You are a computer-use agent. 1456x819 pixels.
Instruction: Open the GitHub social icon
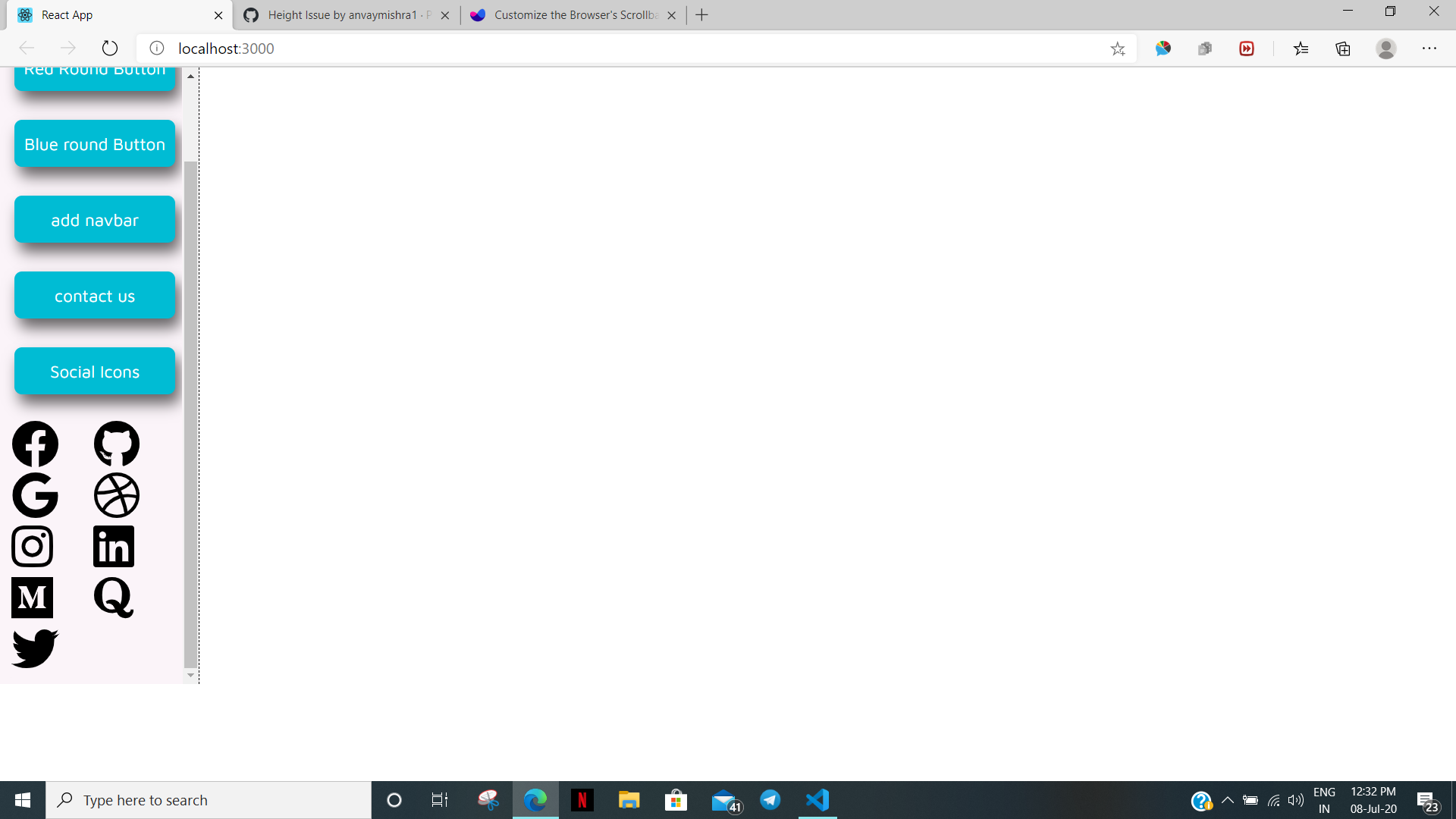[116, 444]
